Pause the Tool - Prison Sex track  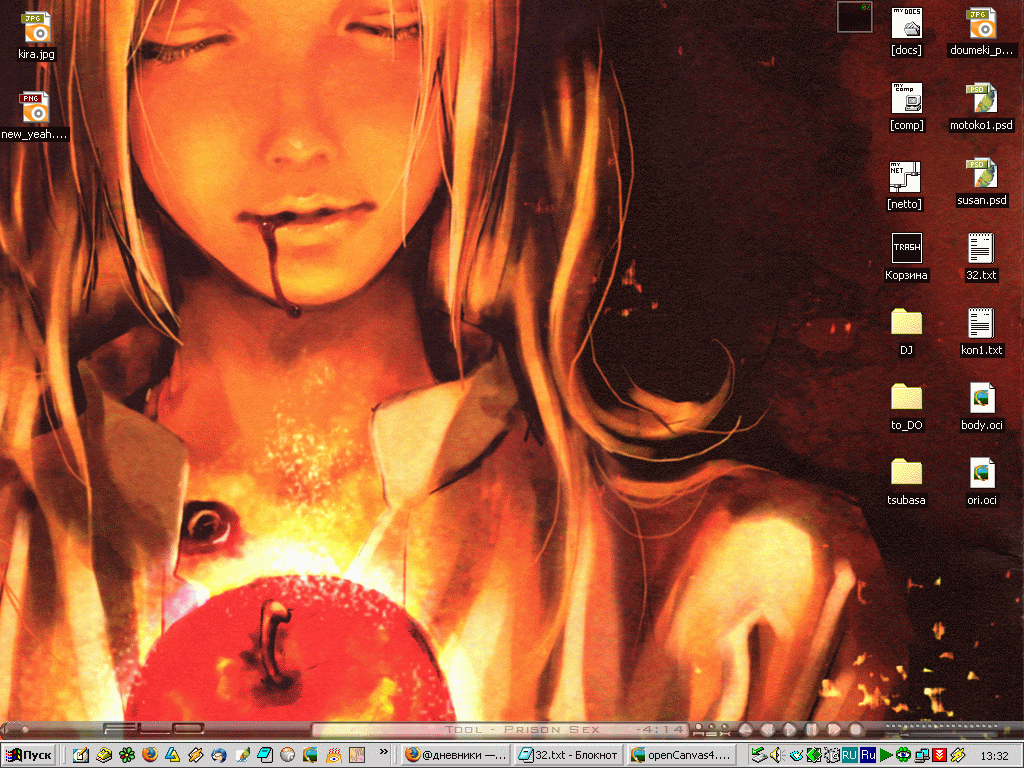[x=811, y=729]
